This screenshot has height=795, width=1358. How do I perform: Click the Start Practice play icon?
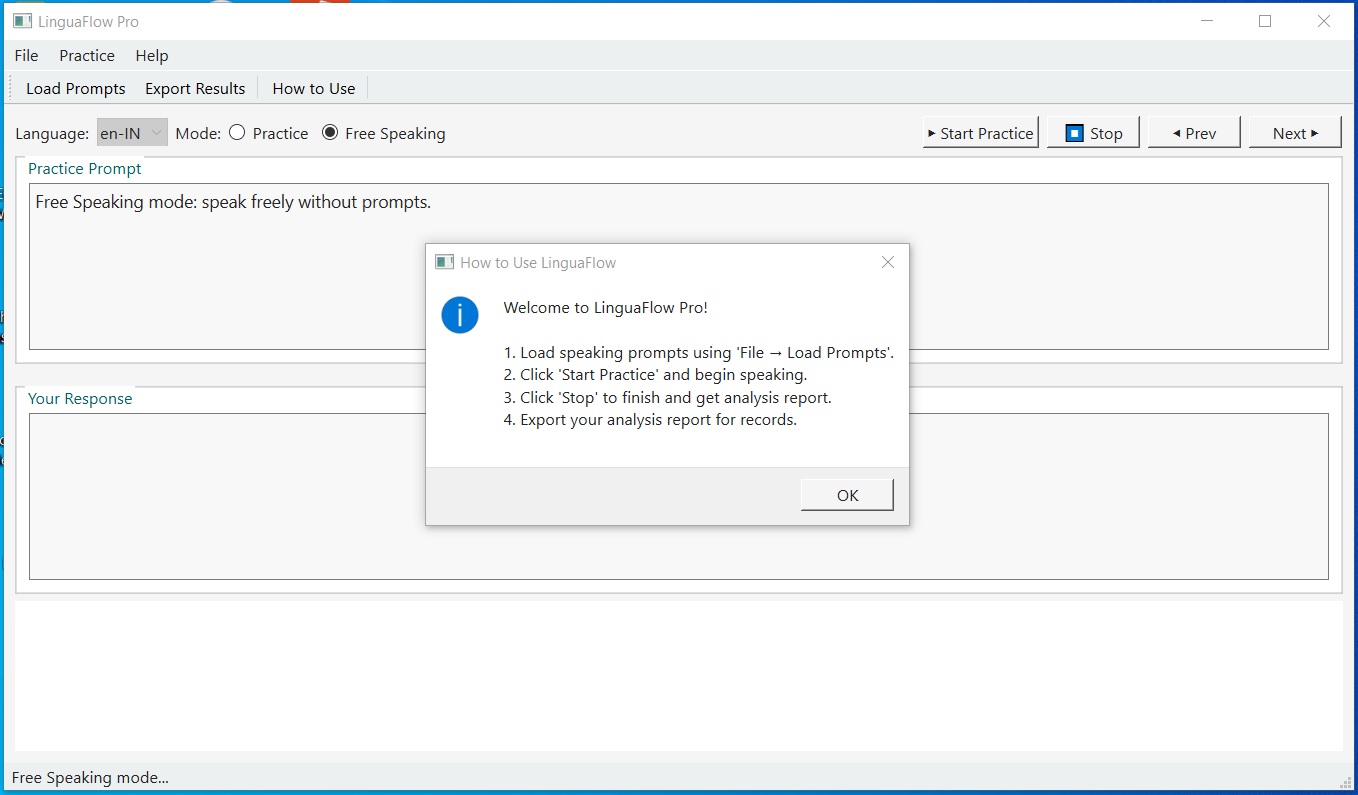pos(930,132)
